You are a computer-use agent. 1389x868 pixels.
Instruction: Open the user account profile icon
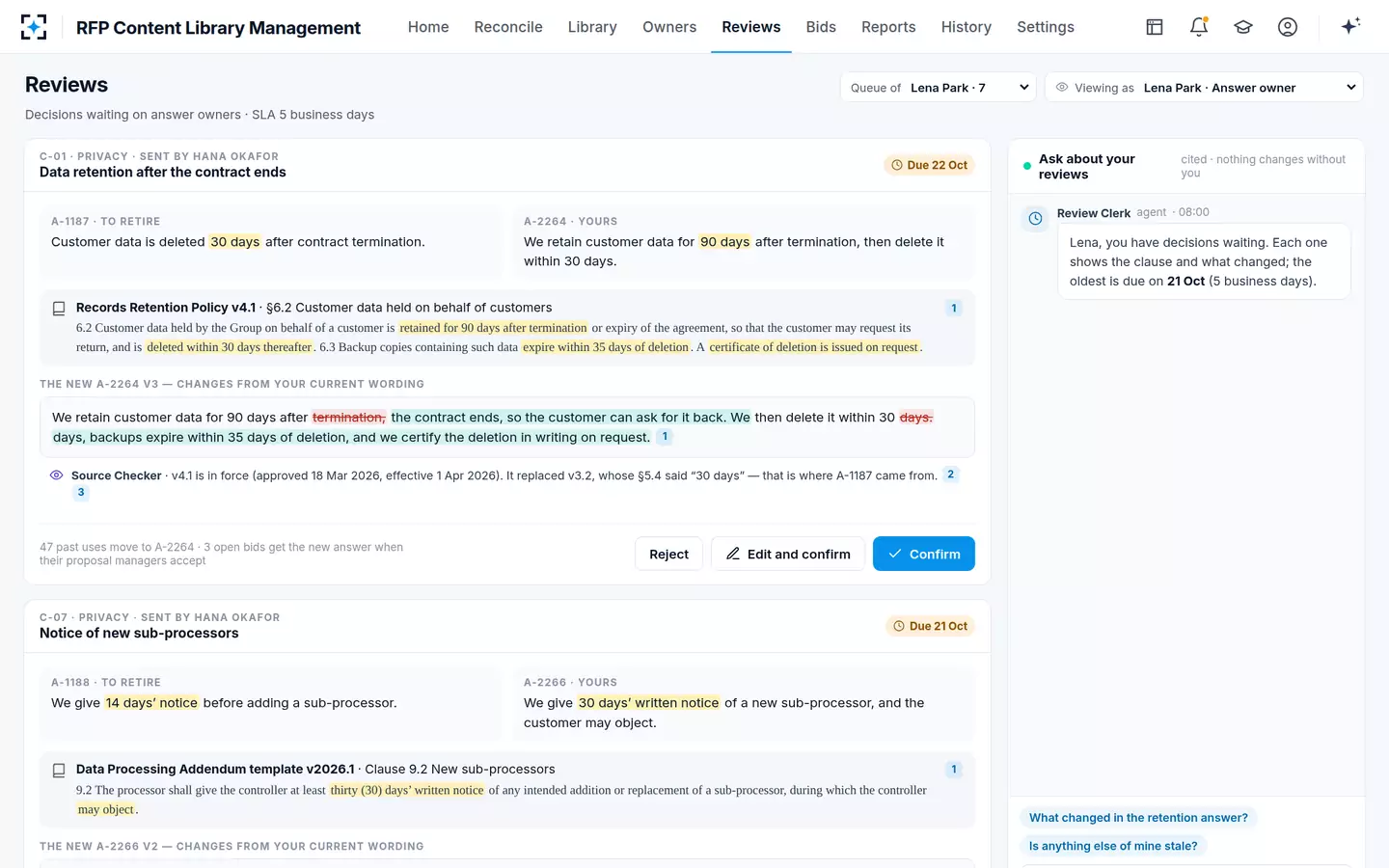[1288, 27]
